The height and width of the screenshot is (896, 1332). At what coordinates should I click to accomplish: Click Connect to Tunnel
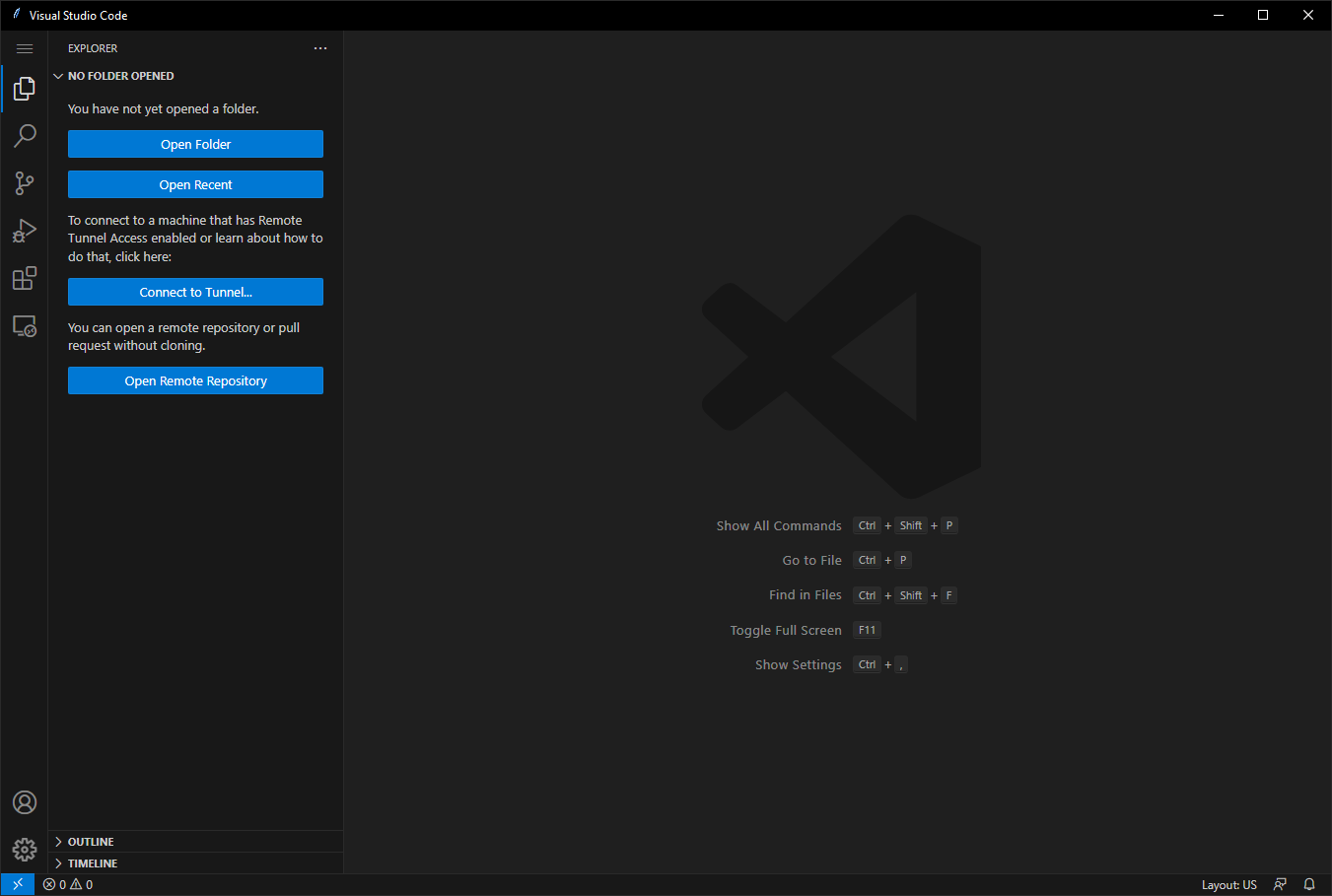(195, 292)
